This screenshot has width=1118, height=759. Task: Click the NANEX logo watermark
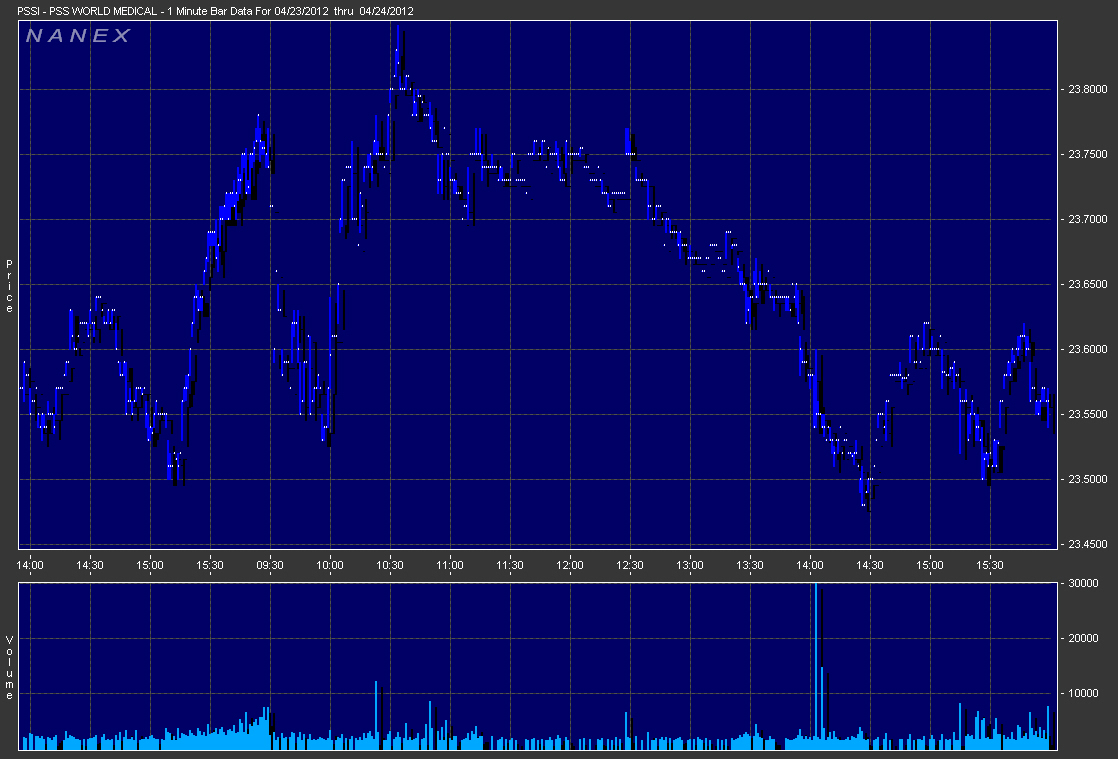click(77, 36)
